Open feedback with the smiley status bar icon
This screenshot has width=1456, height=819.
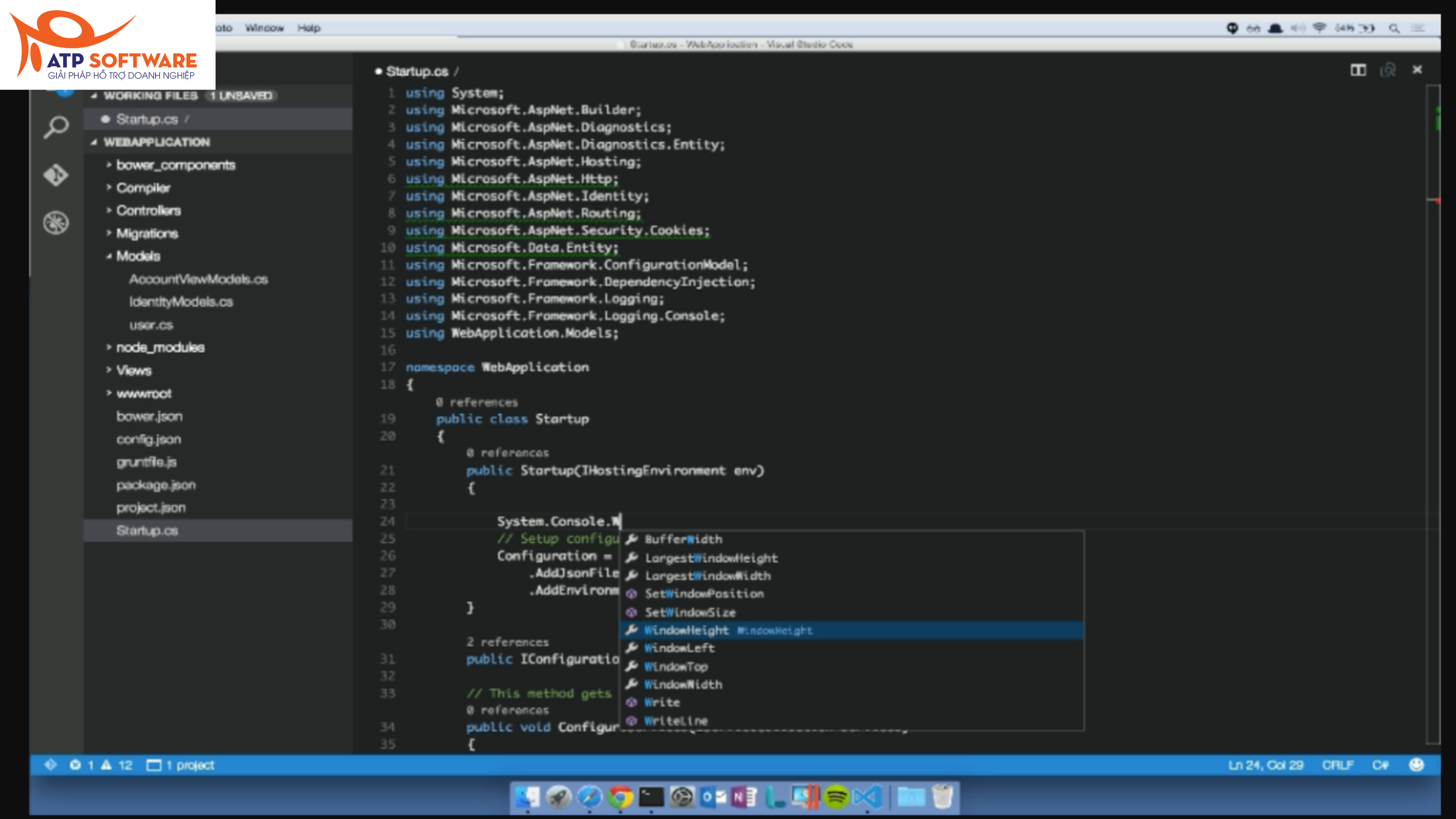point(1416,765)
